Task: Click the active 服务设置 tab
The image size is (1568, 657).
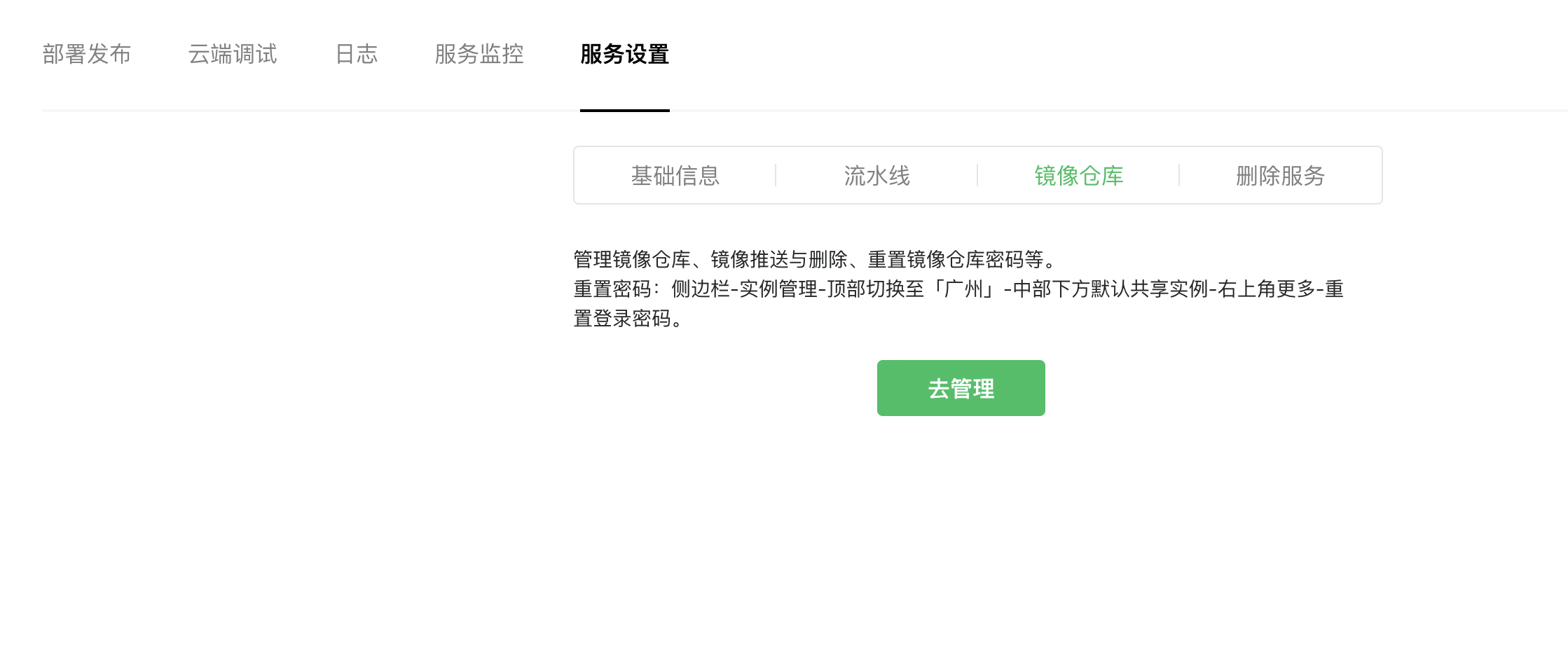Action: pos(625,54)
